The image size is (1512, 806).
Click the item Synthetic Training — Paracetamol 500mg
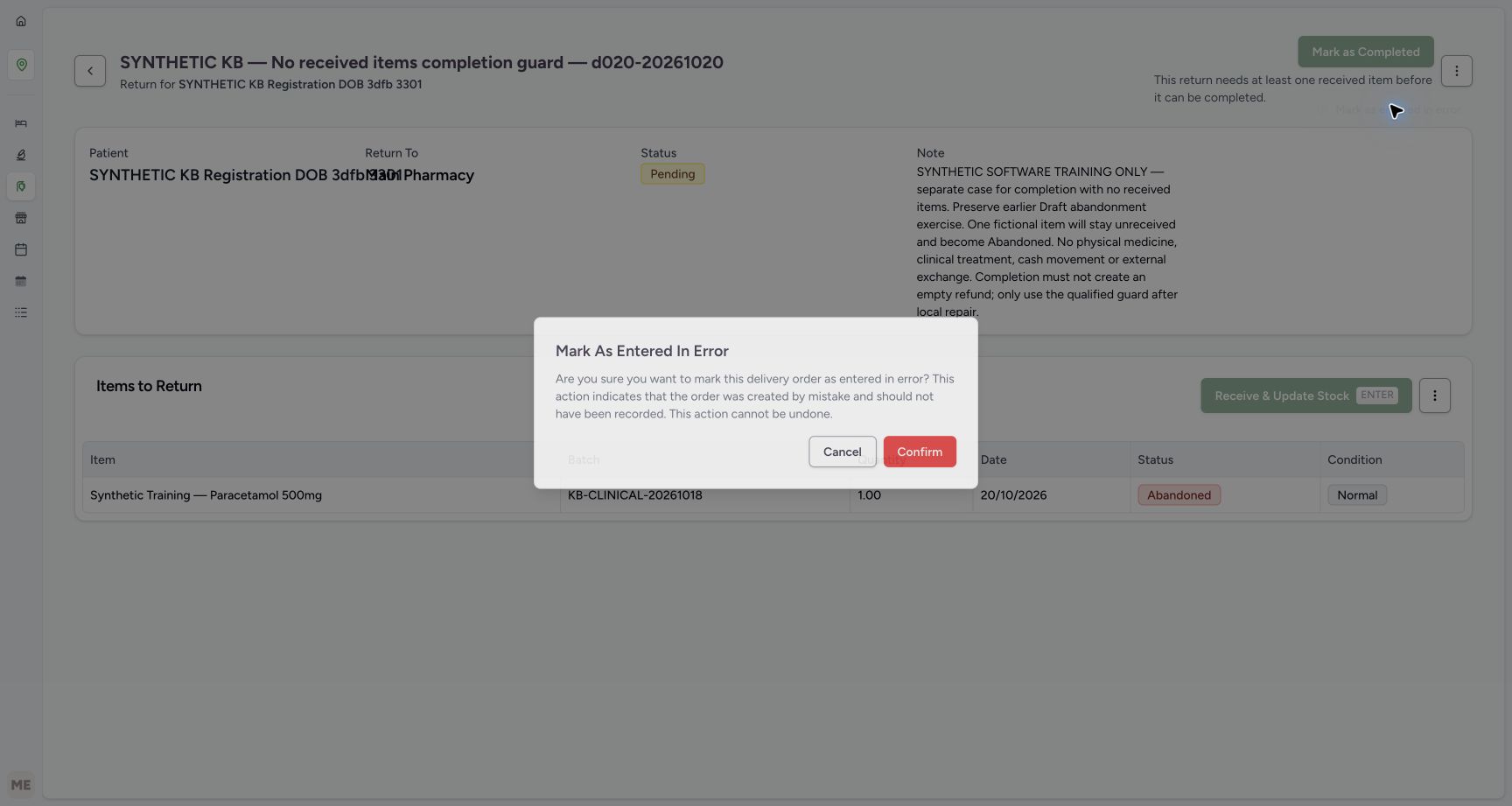click(206, 495)
